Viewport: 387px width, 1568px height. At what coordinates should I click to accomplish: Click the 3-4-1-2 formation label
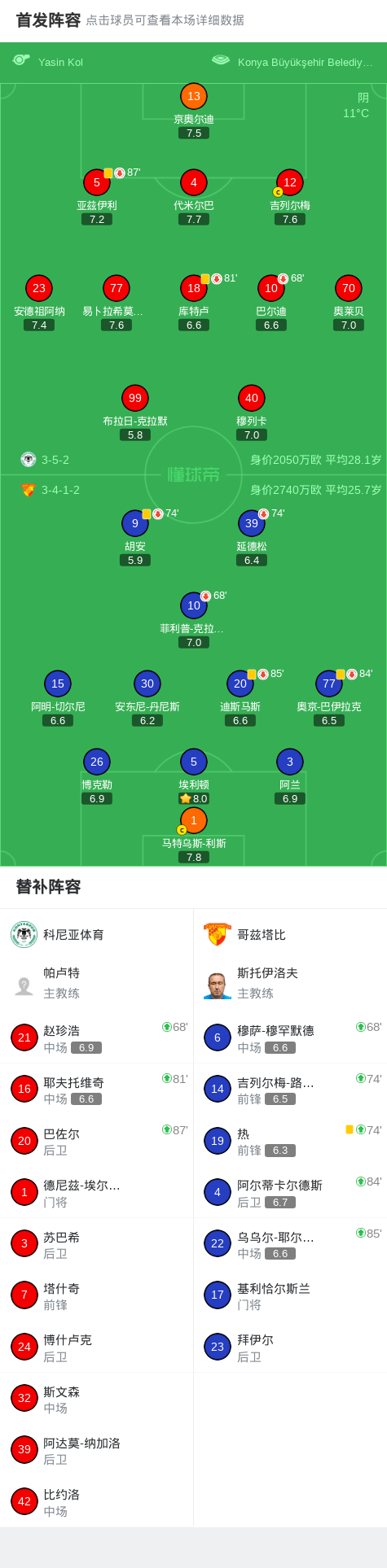coord(60,490)
